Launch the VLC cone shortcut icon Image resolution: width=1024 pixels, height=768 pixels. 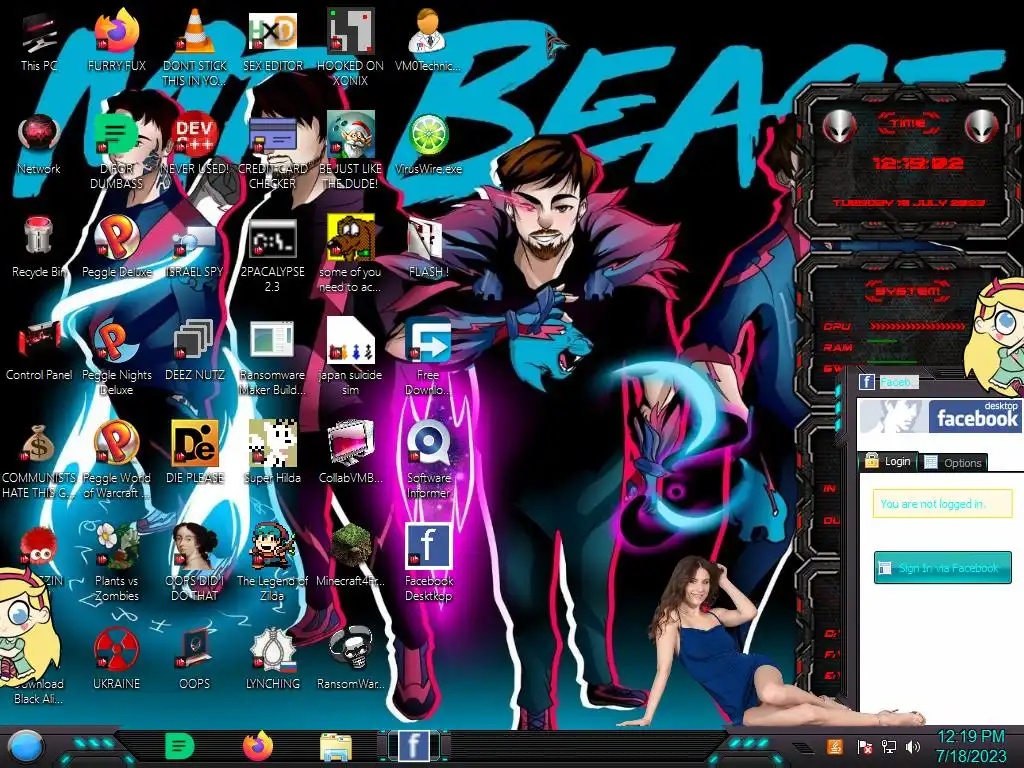[x=195, y=33]
